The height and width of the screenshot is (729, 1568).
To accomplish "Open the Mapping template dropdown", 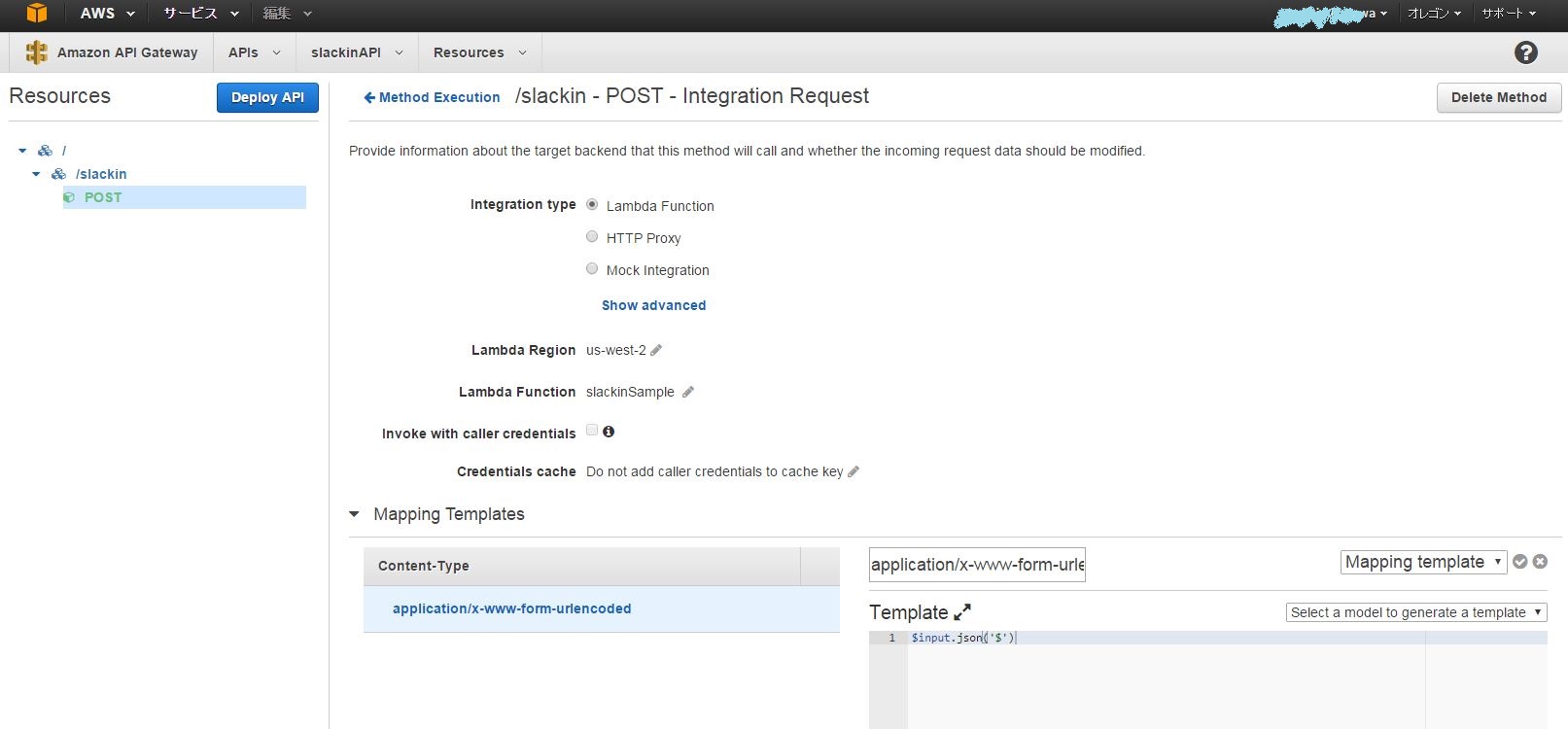I will point(1423,562).
